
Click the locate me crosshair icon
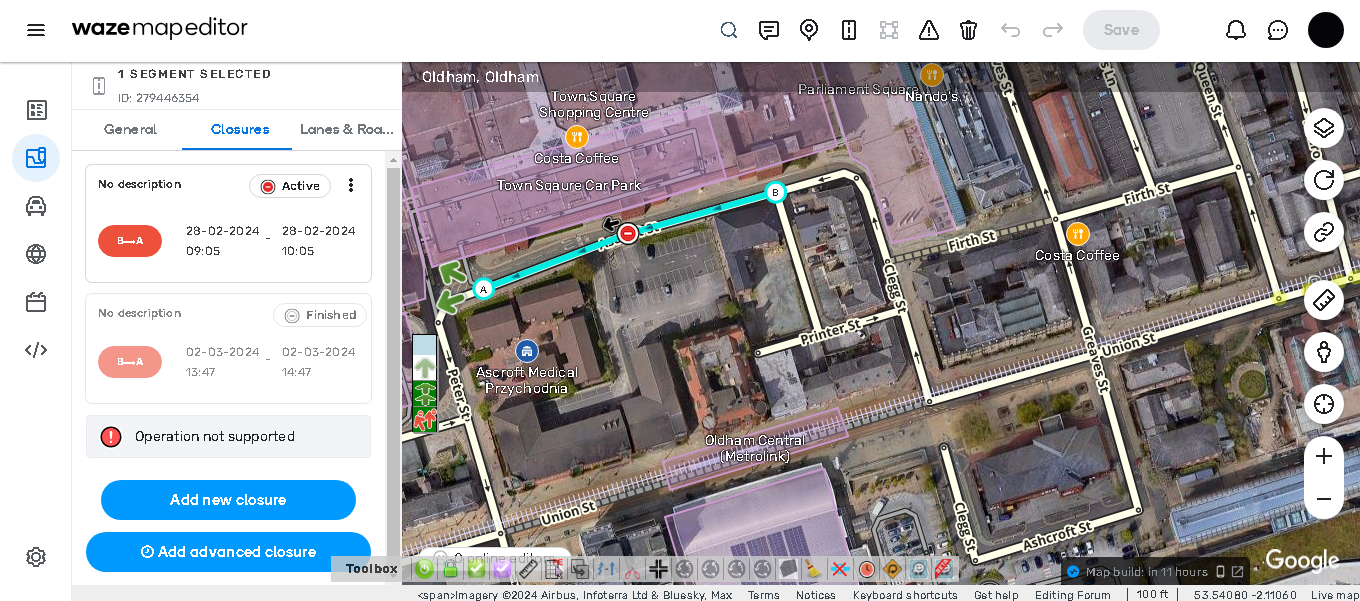coord(1324,404)
